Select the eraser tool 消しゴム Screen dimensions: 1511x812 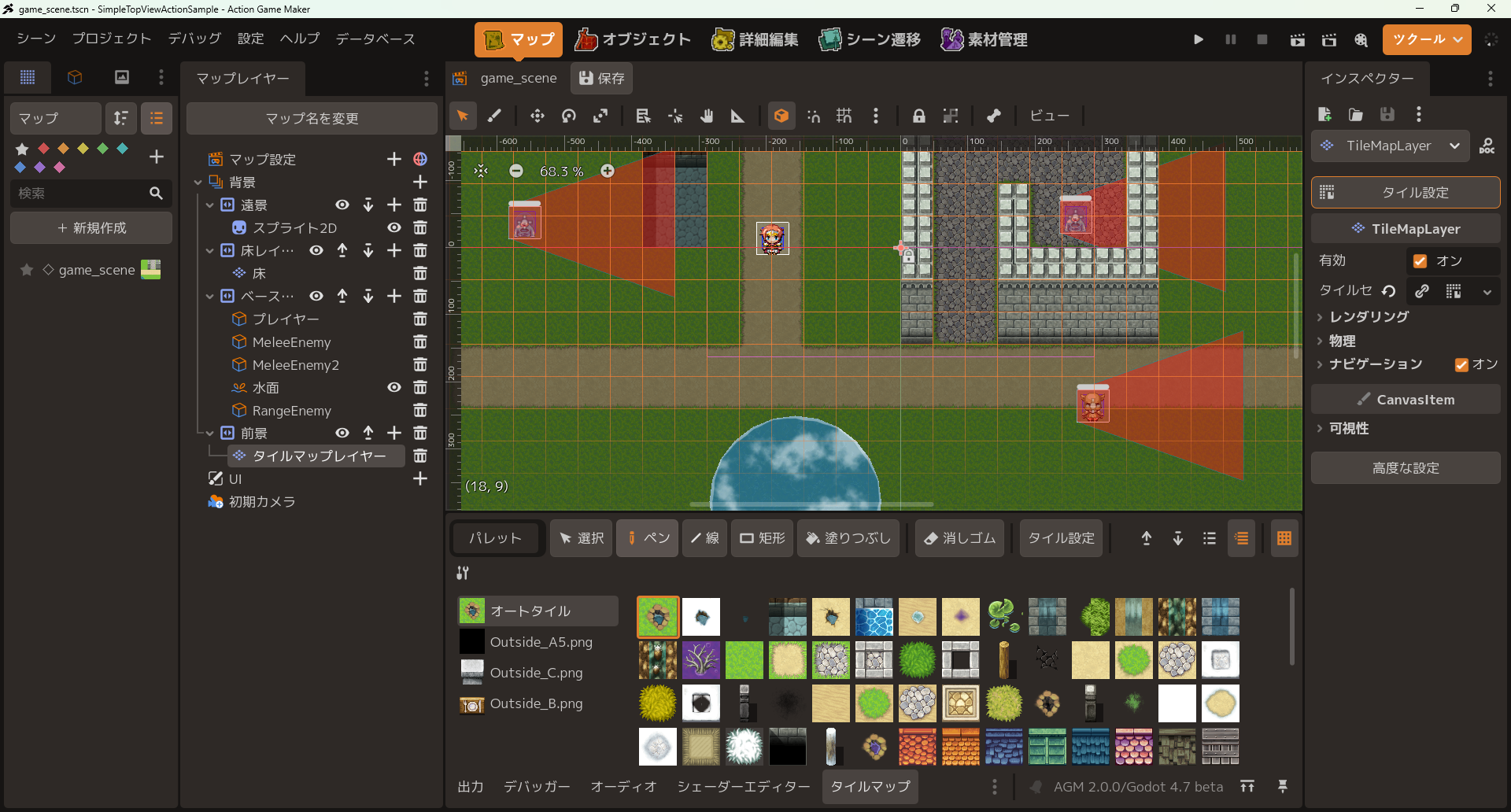click(x=959, y=538)
